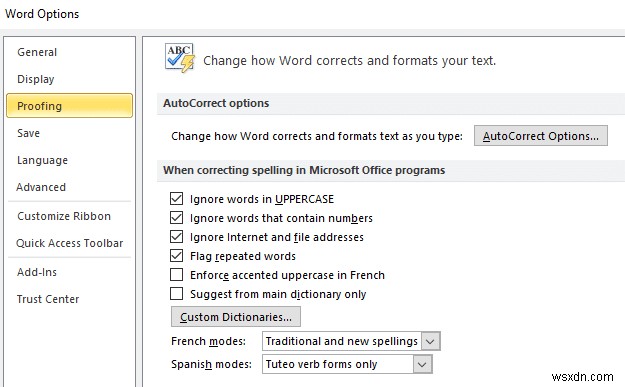Image resolution: width=625 pixels, height=387 pixels.
Task: Open the Save options category
Action: (28, 133)
